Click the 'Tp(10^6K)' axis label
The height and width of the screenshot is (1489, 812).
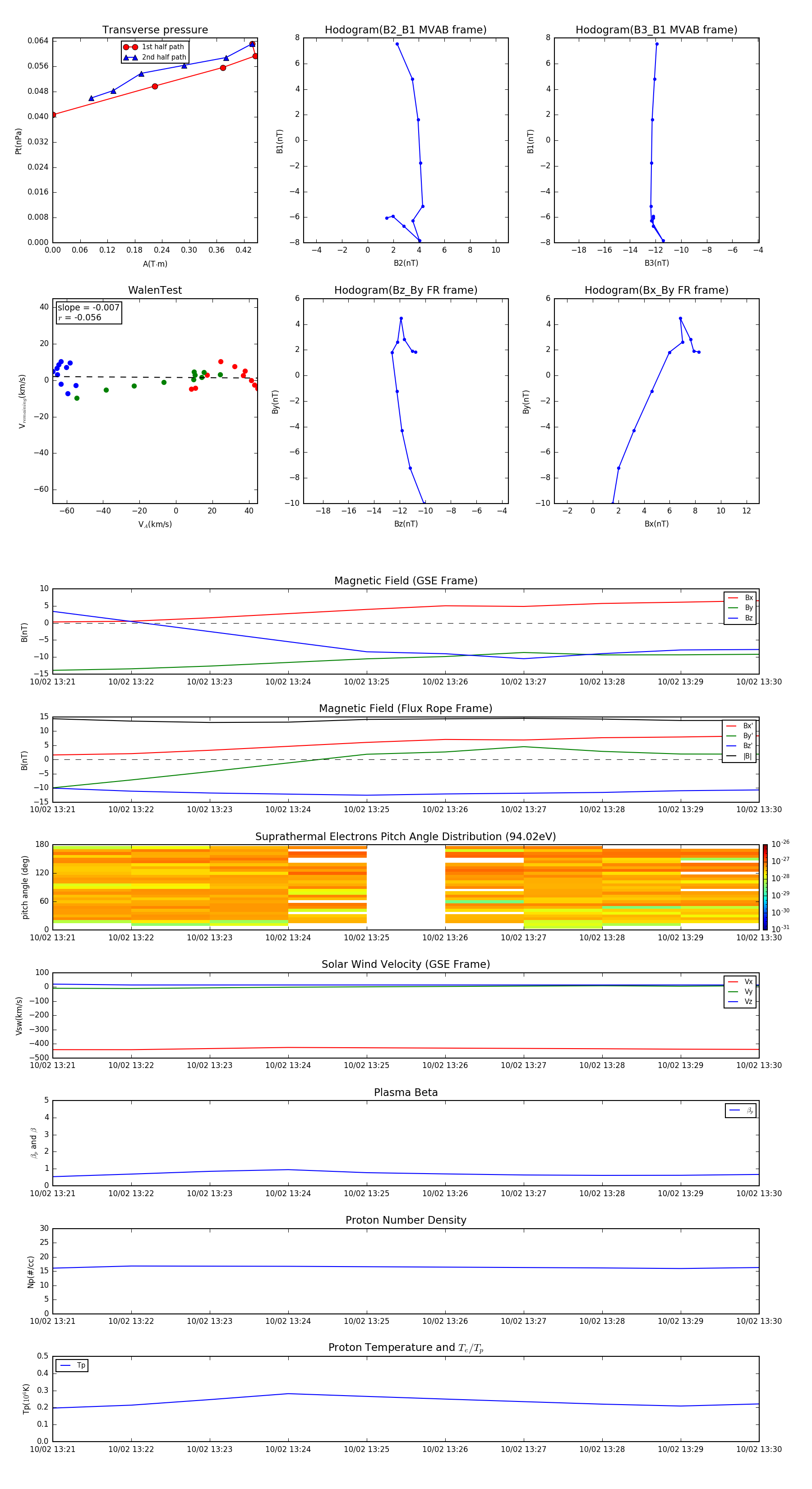(26, 1399)
